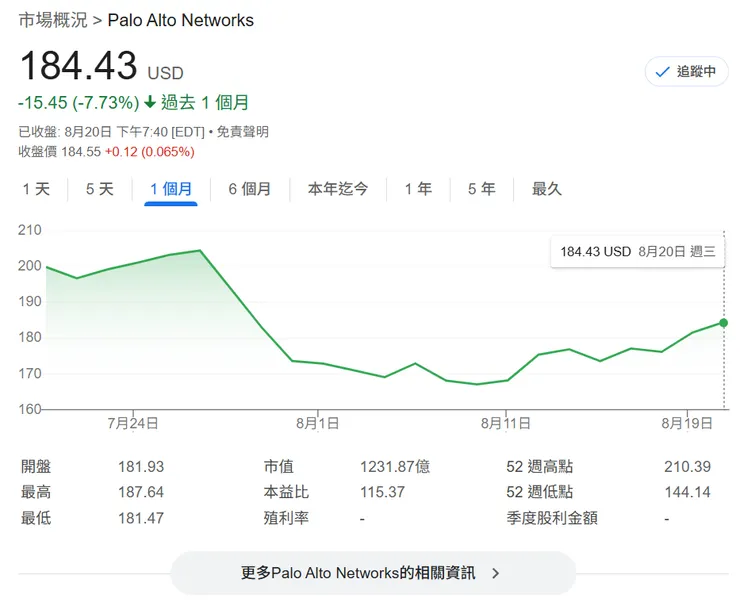Screen dimensions: 740x606
Task: Click the arrow icon in 更多Palo Alto Networks button
Action: coord(495,573)
